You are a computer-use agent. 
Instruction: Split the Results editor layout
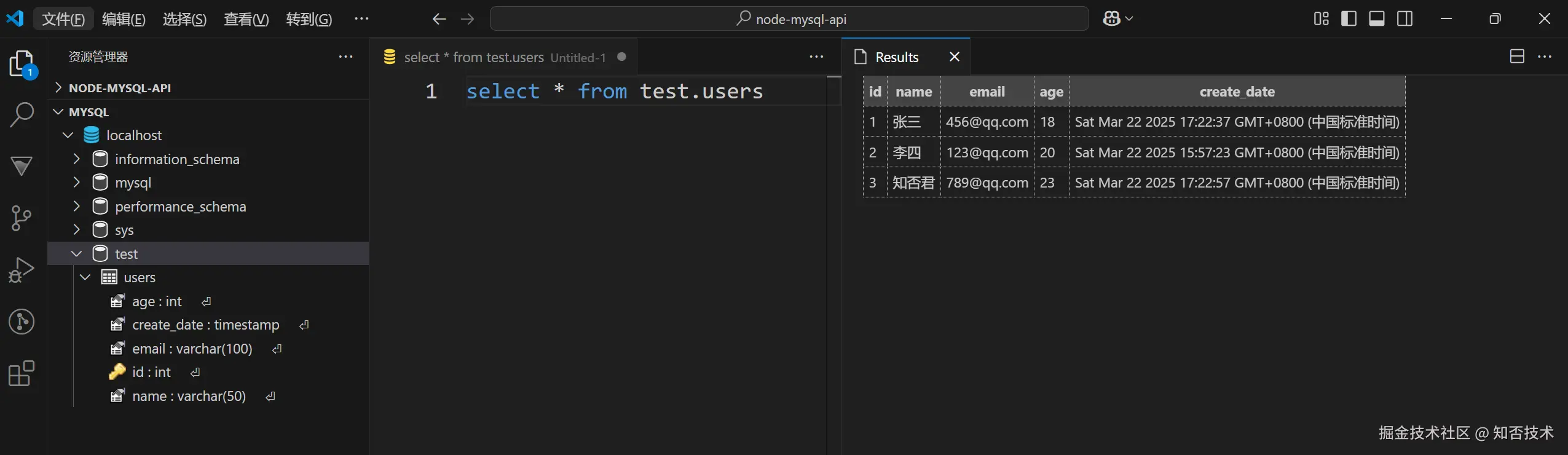pos(1517,57)
